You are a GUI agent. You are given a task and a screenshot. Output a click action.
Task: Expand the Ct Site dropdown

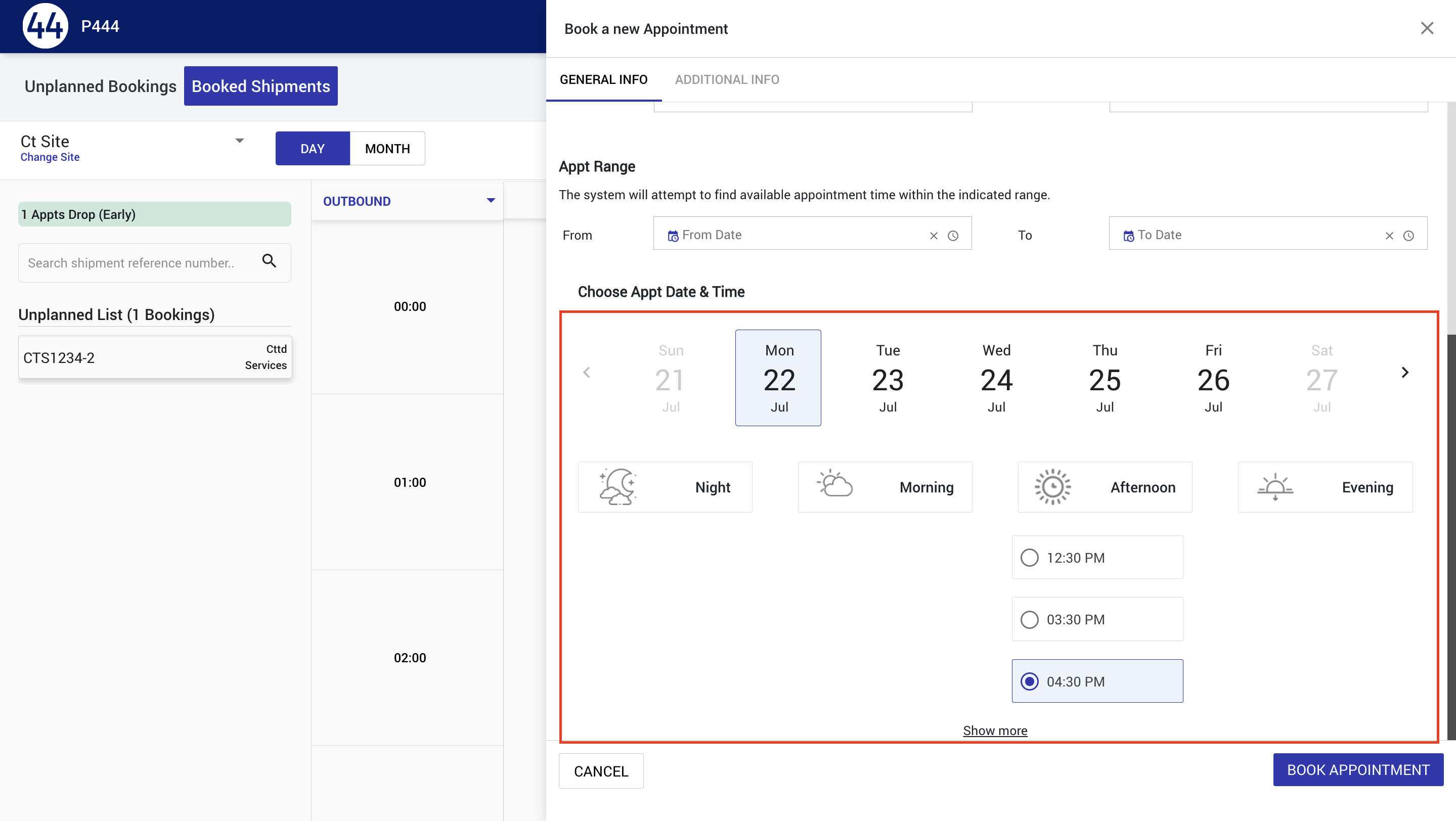coord(240,141)
